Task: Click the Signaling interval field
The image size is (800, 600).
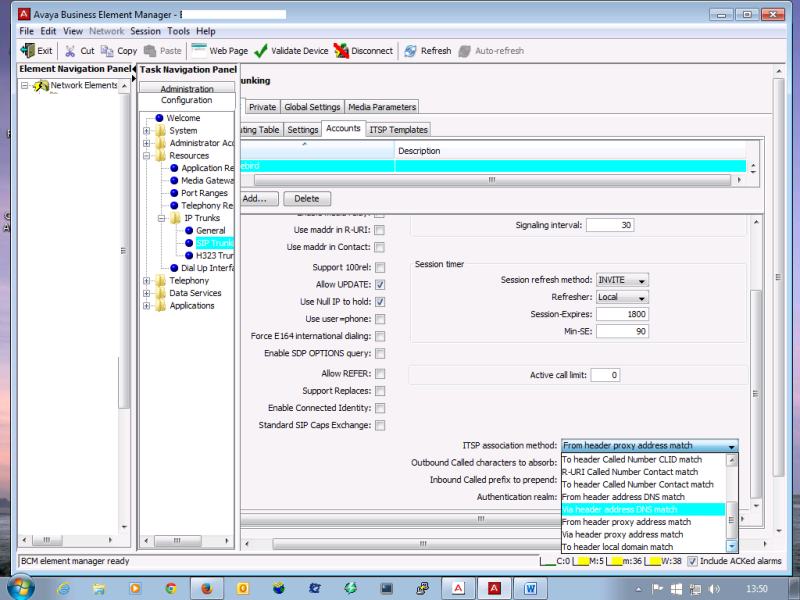Action: (x=610, y=225)
